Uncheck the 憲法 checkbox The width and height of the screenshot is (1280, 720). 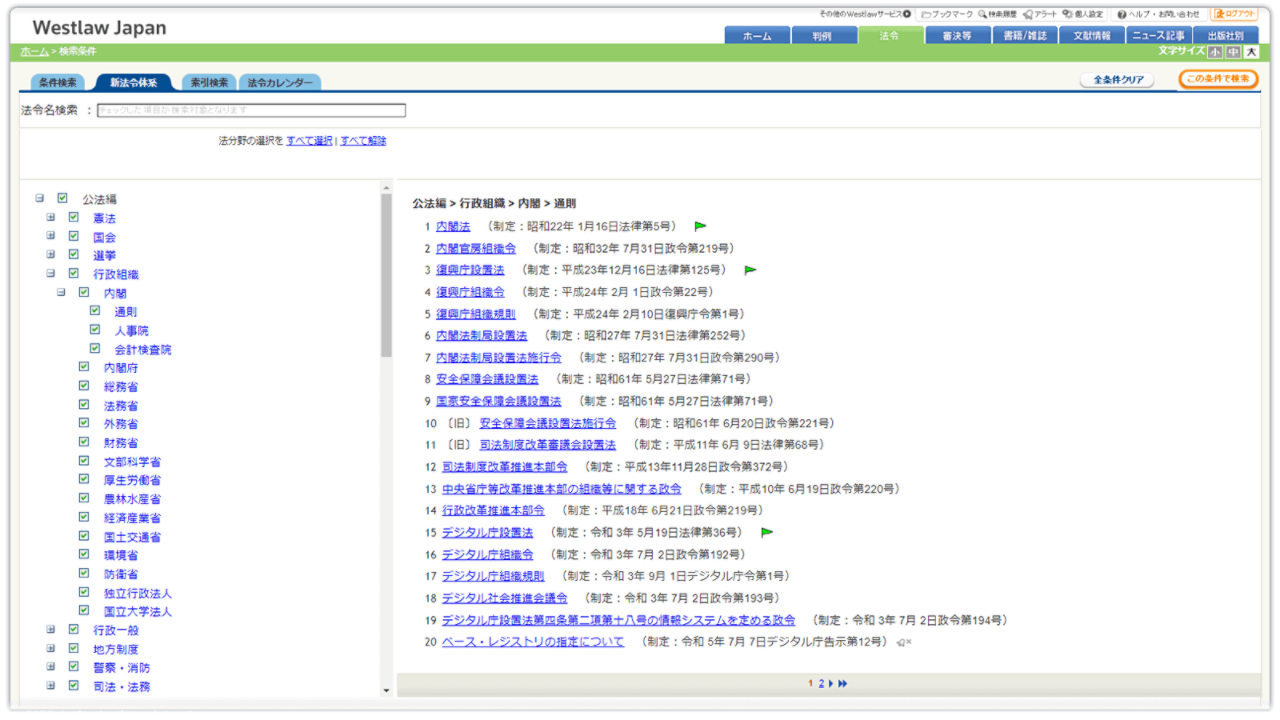click(73, 217)
